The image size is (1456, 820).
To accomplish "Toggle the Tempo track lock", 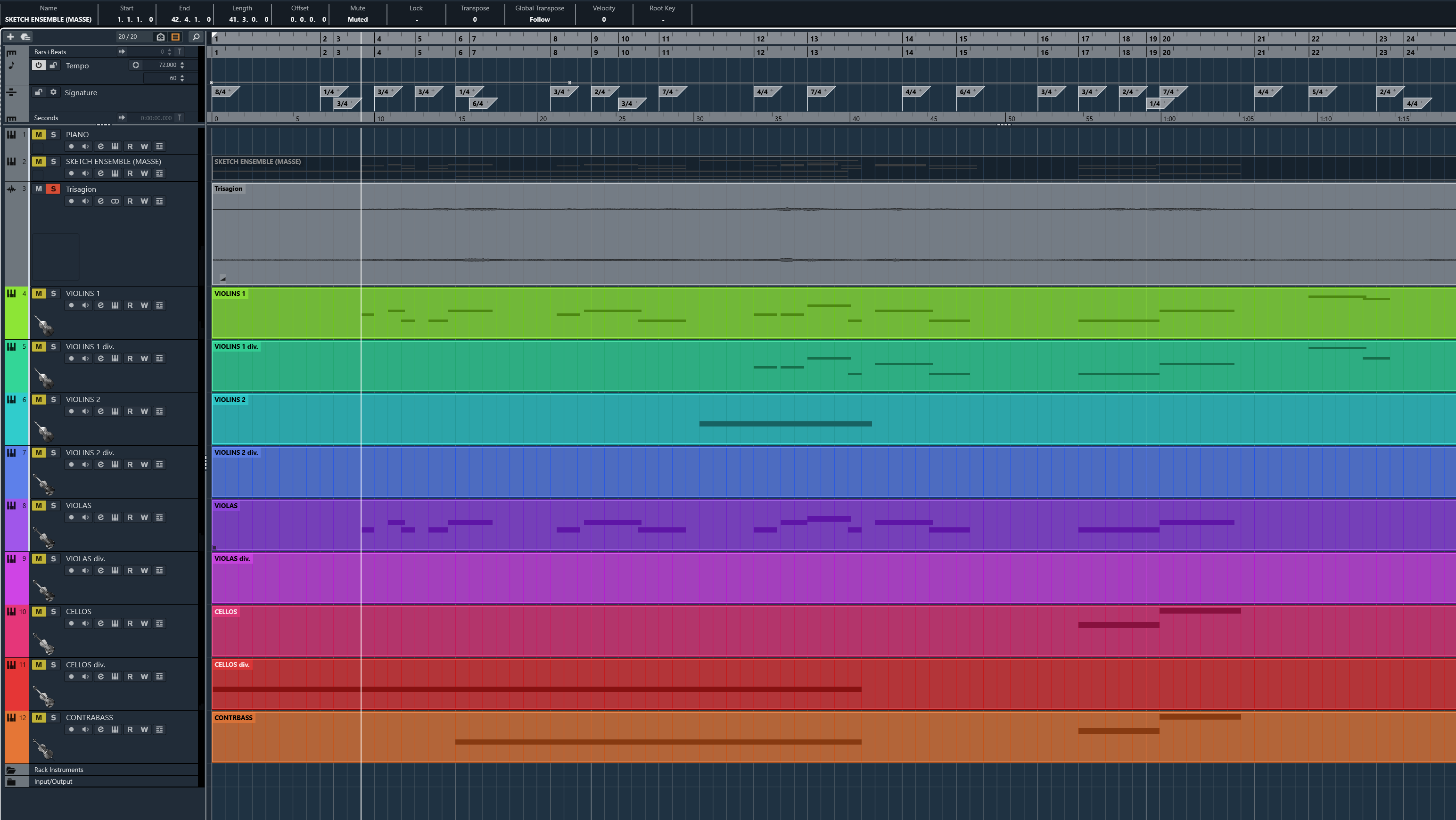I will coord(53,65).
